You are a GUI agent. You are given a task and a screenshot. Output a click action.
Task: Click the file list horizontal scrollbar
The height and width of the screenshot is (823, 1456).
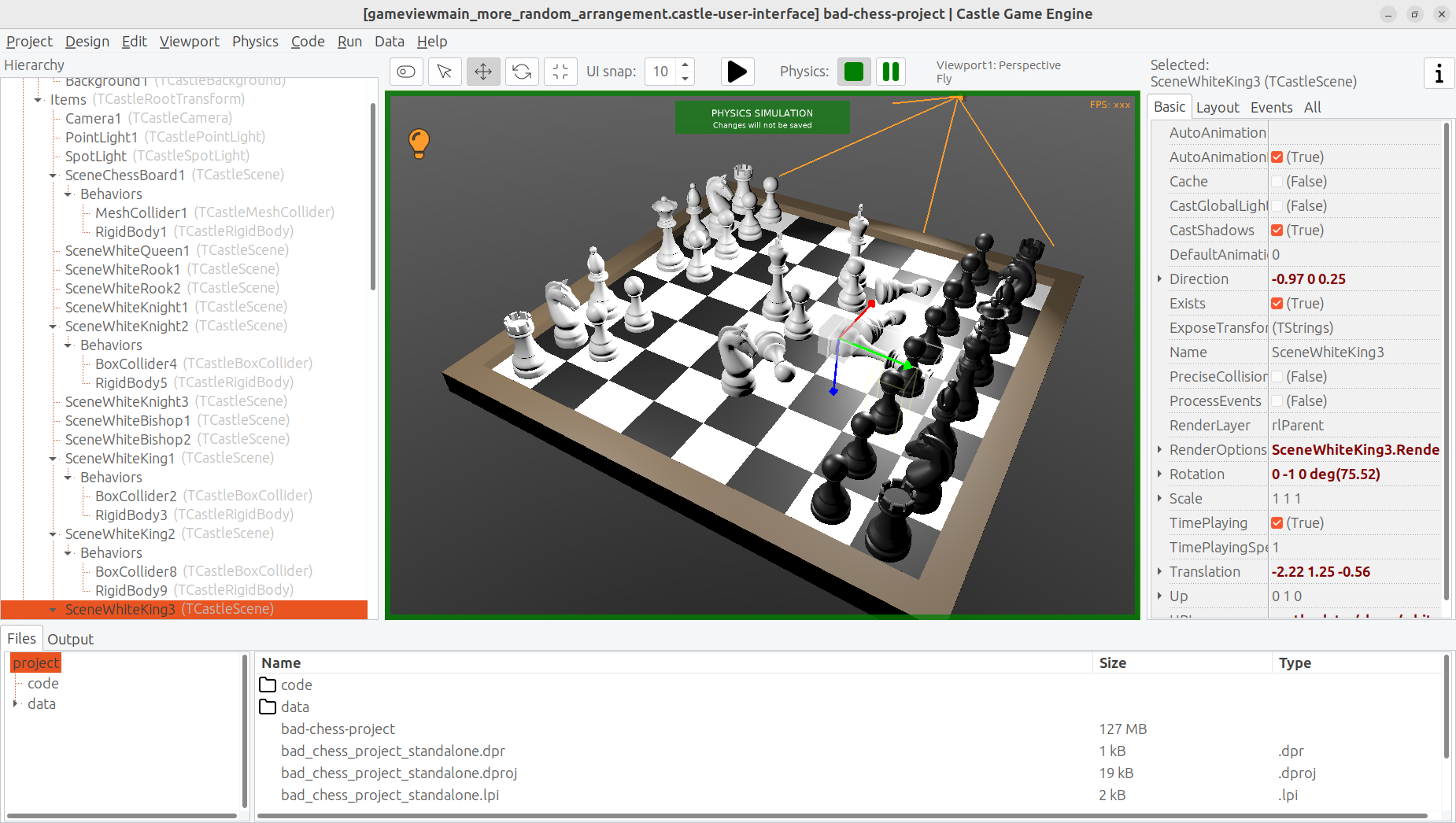(842, 816)
